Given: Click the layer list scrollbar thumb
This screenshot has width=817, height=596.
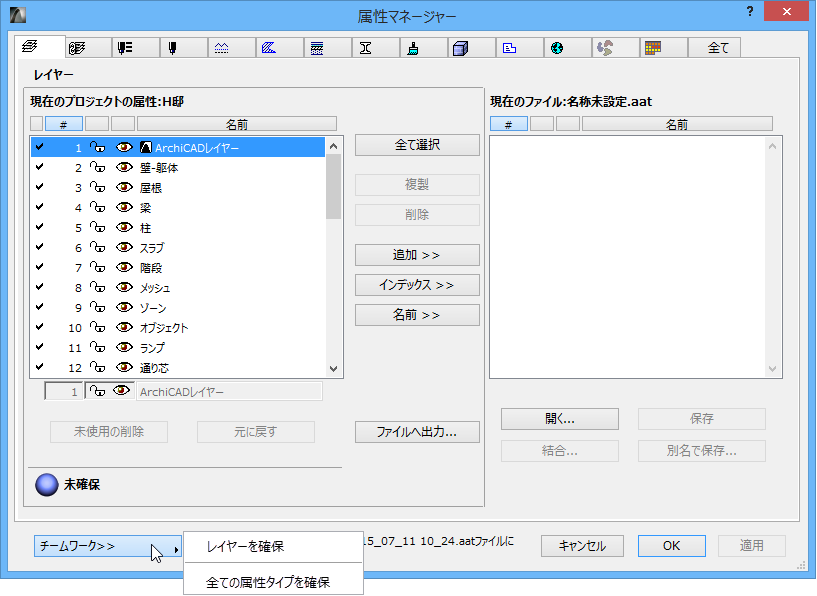Looking at the screenshot, I should (x=333, y=187).
